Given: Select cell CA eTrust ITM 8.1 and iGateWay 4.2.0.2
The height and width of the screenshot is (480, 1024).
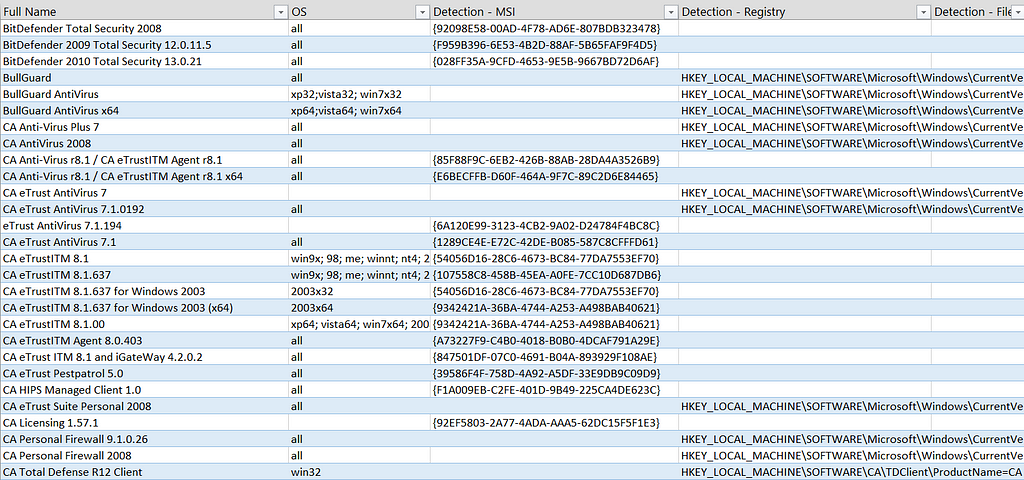Looking at the screenshot, I should pyautogui.click(x=144, y=357).
